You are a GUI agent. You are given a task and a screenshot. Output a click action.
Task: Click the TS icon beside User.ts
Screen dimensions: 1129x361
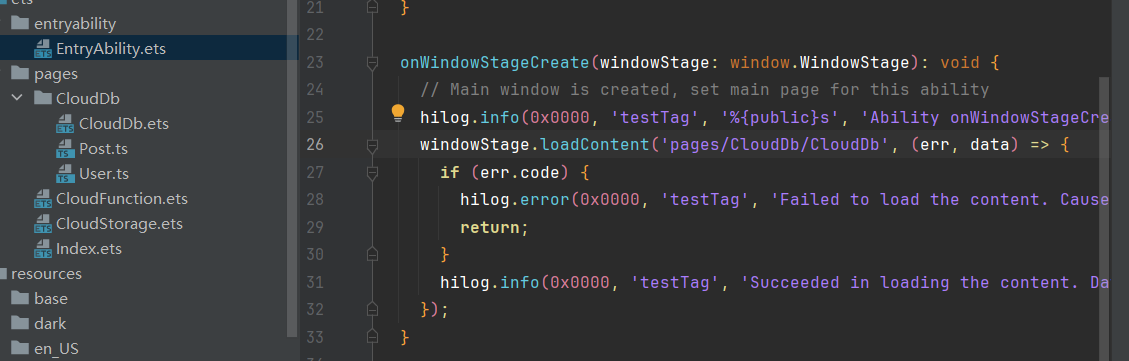click(66, 174)
